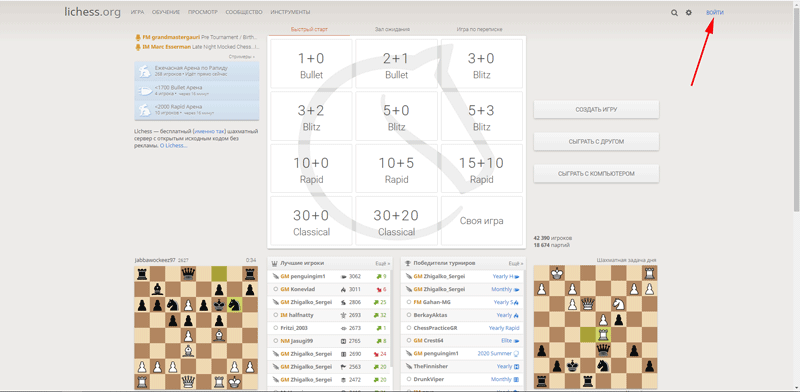This screenshot has height=392, width=800.
Task: Open the Yearly Rapid tournament link
Action: (x=504, y=328)
